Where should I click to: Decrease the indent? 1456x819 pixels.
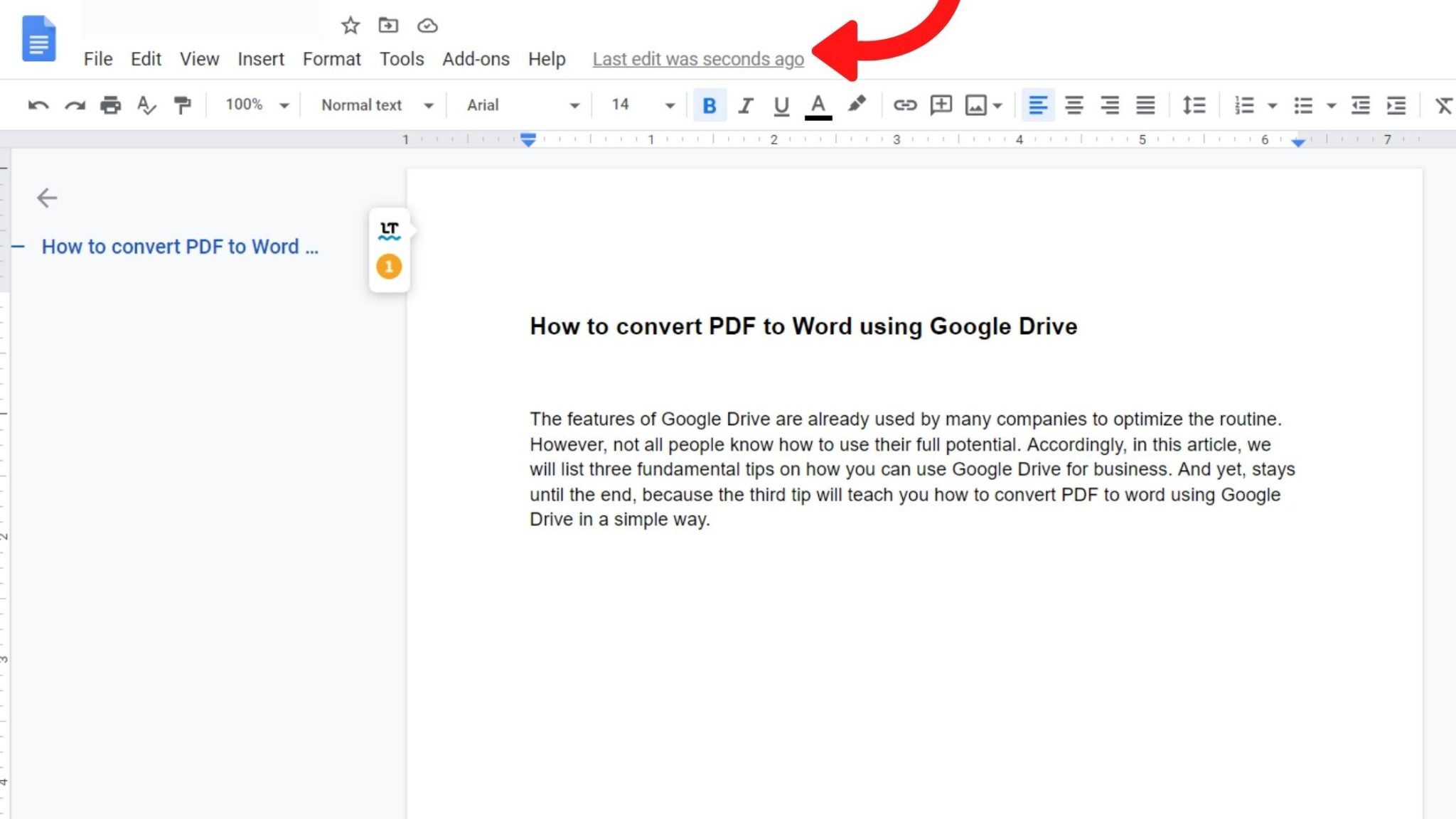coord(1360,105)
